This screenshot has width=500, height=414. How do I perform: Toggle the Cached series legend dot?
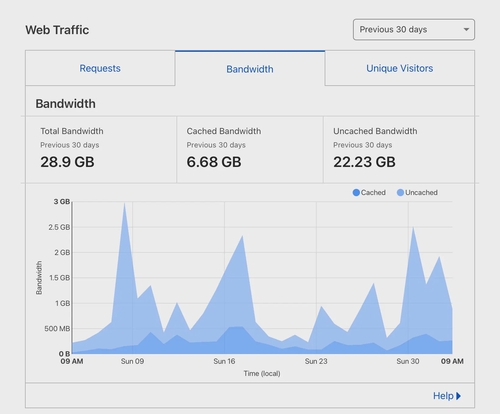[x=356, y=193]
